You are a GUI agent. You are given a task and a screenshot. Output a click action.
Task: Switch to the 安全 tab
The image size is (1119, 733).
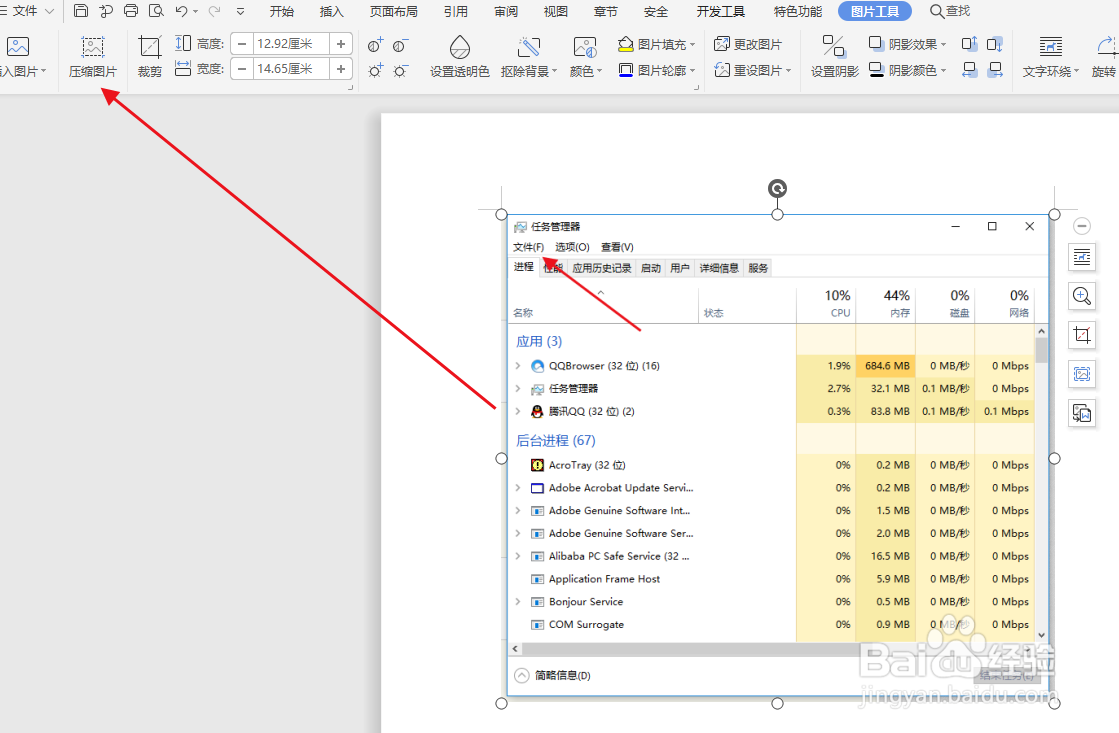[655, 11]
